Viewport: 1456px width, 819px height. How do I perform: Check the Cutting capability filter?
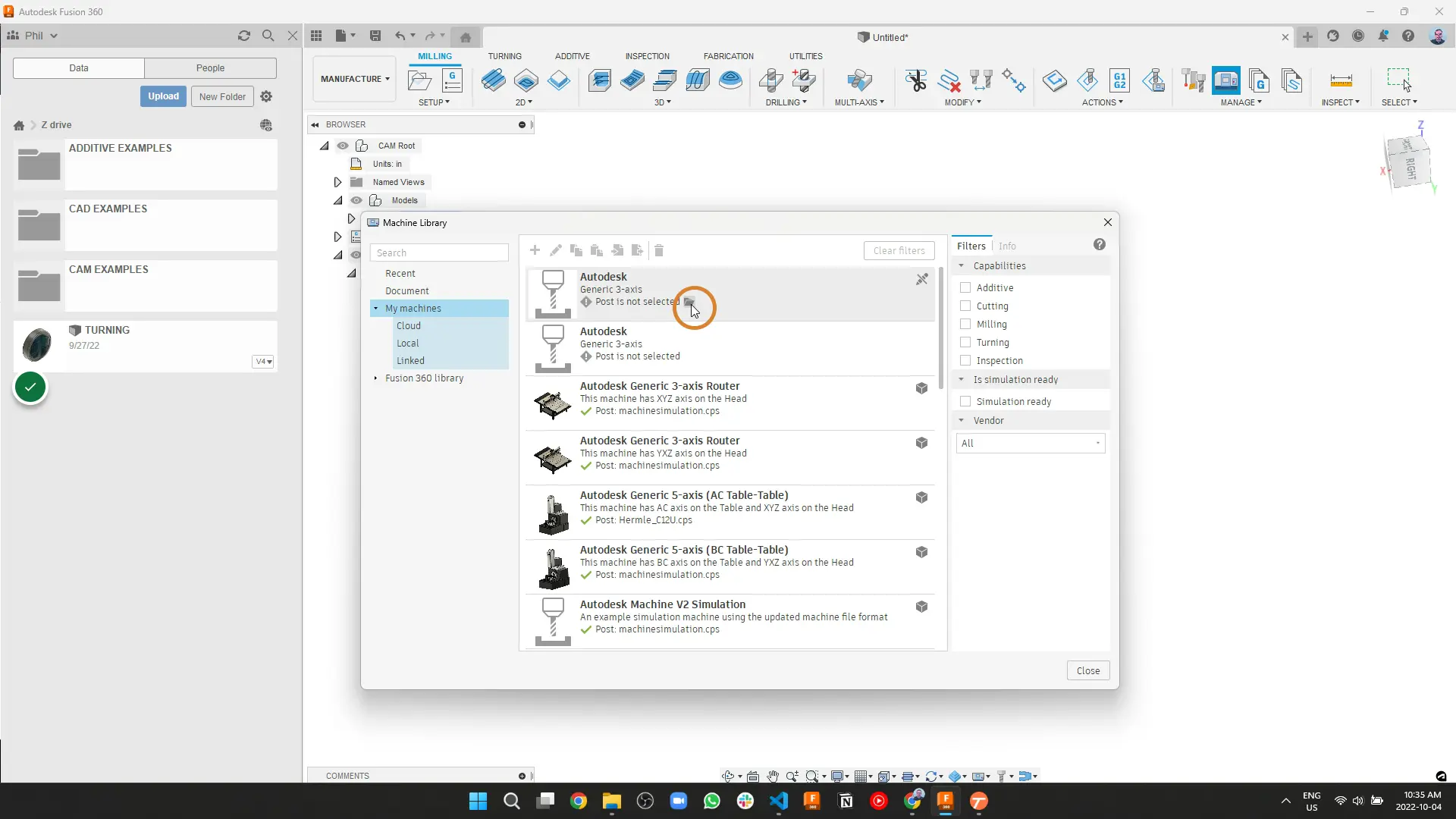point(965,306)
